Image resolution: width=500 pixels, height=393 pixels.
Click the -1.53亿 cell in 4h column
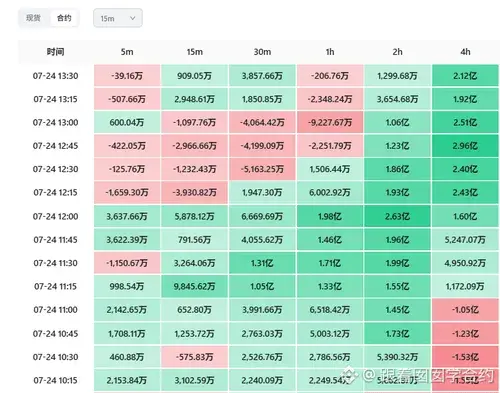(x=465, y=357)
